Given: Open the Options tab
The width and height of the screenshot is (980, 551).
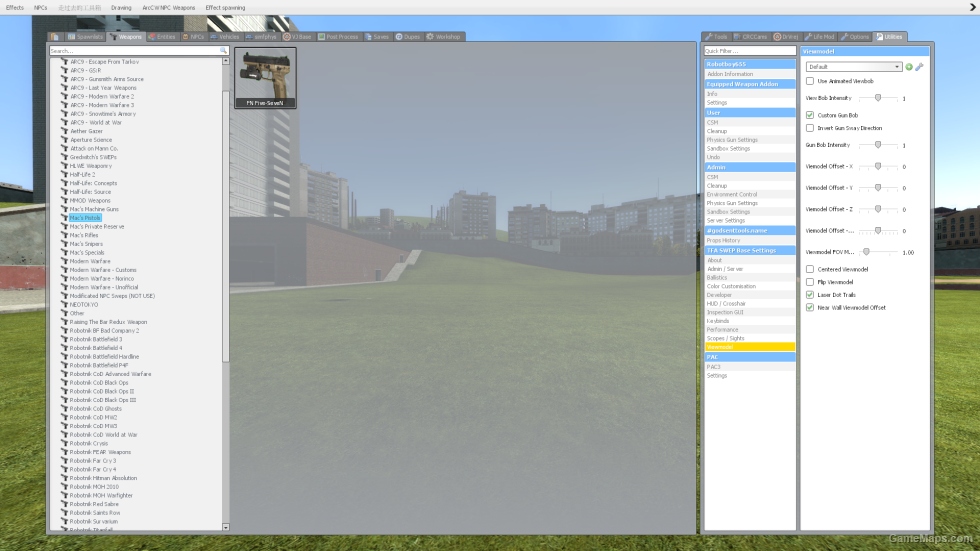Looking at the screenshot, I should (855, 37).
